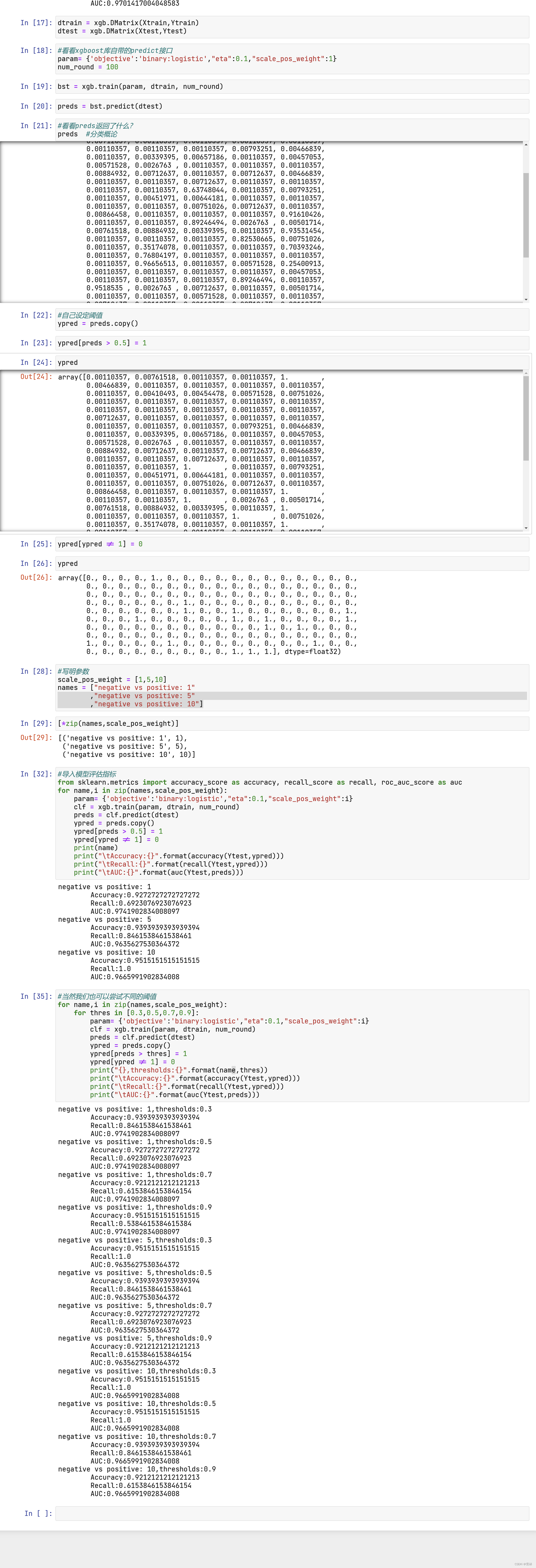536x1568 pixels.
Task: Click the scroll-up arrow of the preds output
Action: point(526,145)
